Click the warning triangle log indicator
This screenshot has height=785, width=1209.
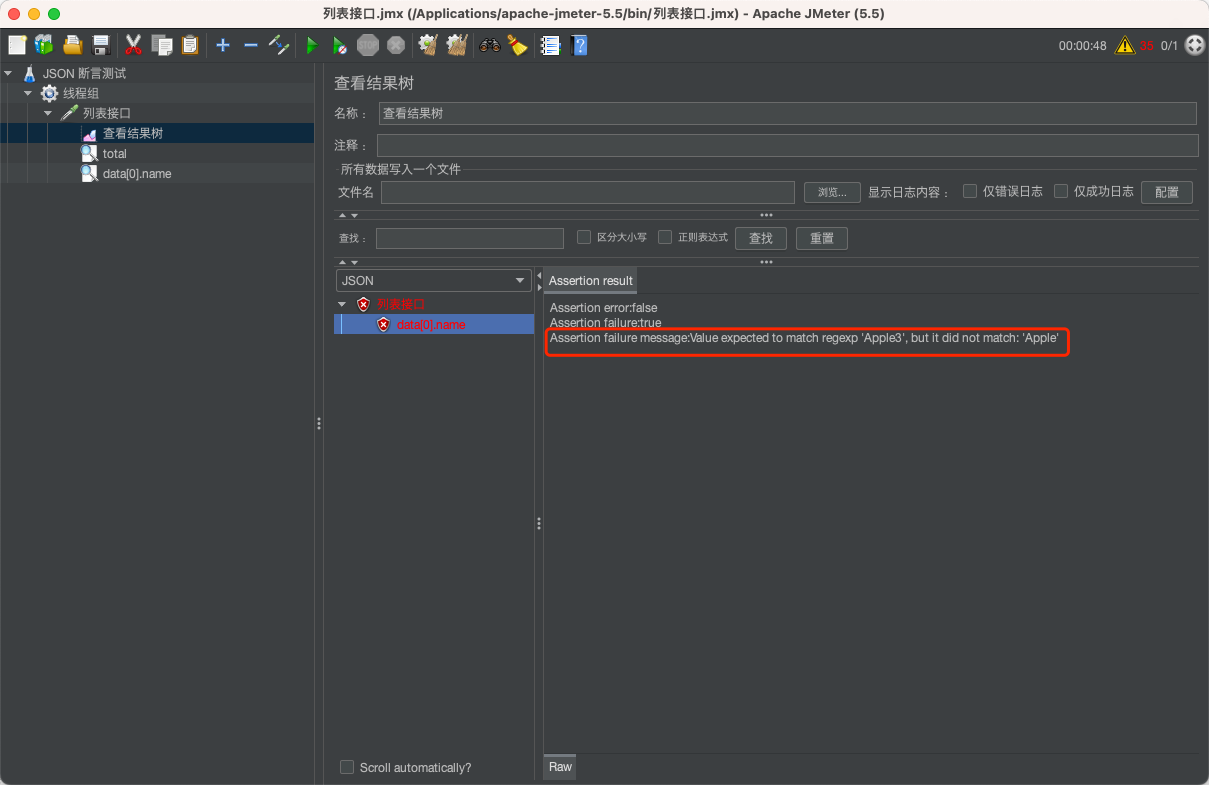point(1124,45)
